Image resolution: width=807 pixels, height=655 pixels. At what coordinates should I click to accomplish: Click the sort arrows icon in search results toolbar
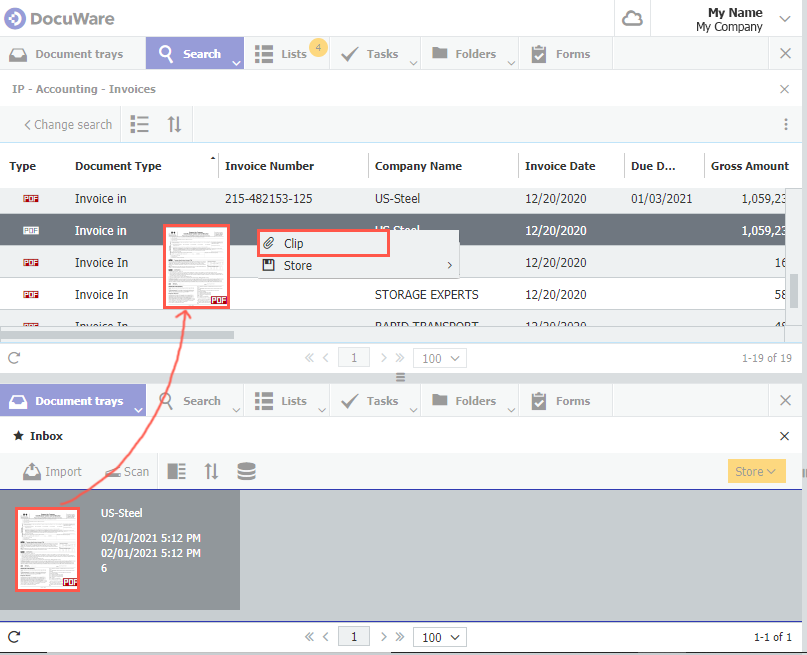(x=174, y=124)
